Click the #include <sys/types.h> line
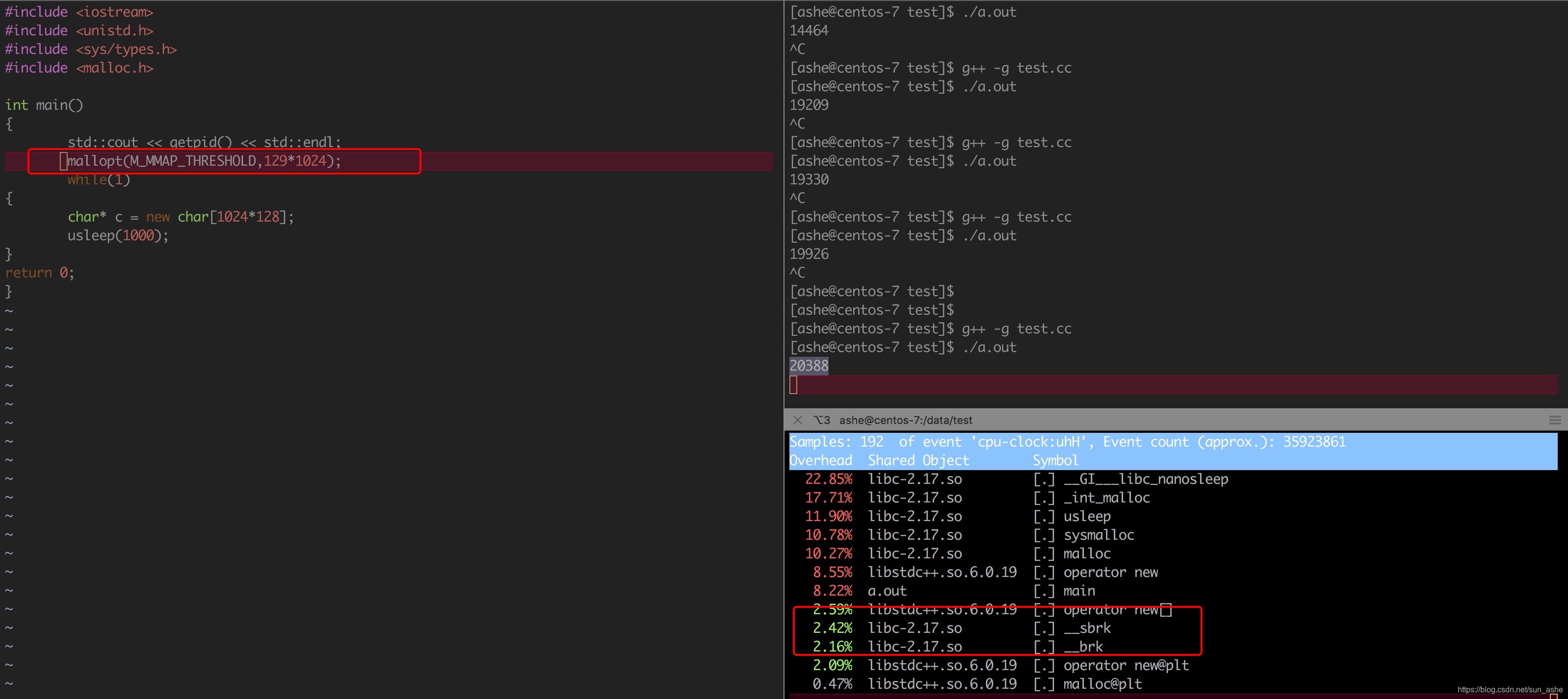The image size is (1568, 699). pos(91,50)
